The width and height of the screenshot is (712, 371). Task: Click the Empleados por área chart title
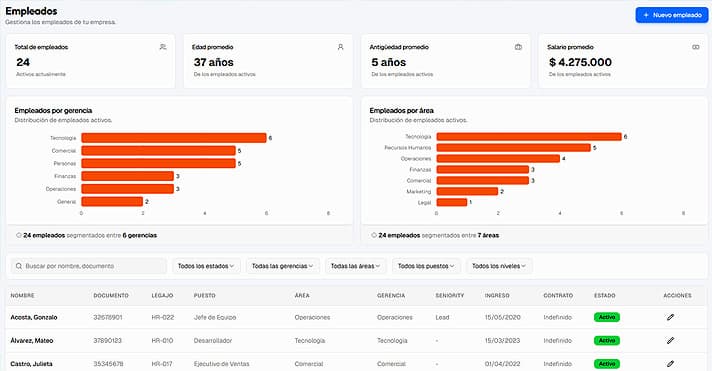[x=401, y=110]
